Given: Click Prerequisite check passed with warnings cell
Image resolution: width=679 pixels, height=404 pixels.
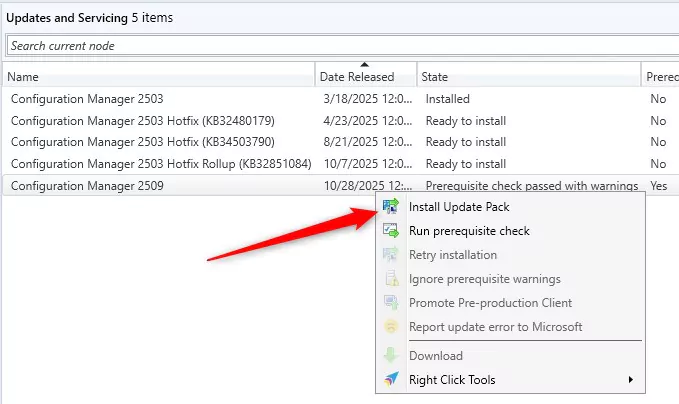Looking at the screenshot, I should click(x=532, y=186).
